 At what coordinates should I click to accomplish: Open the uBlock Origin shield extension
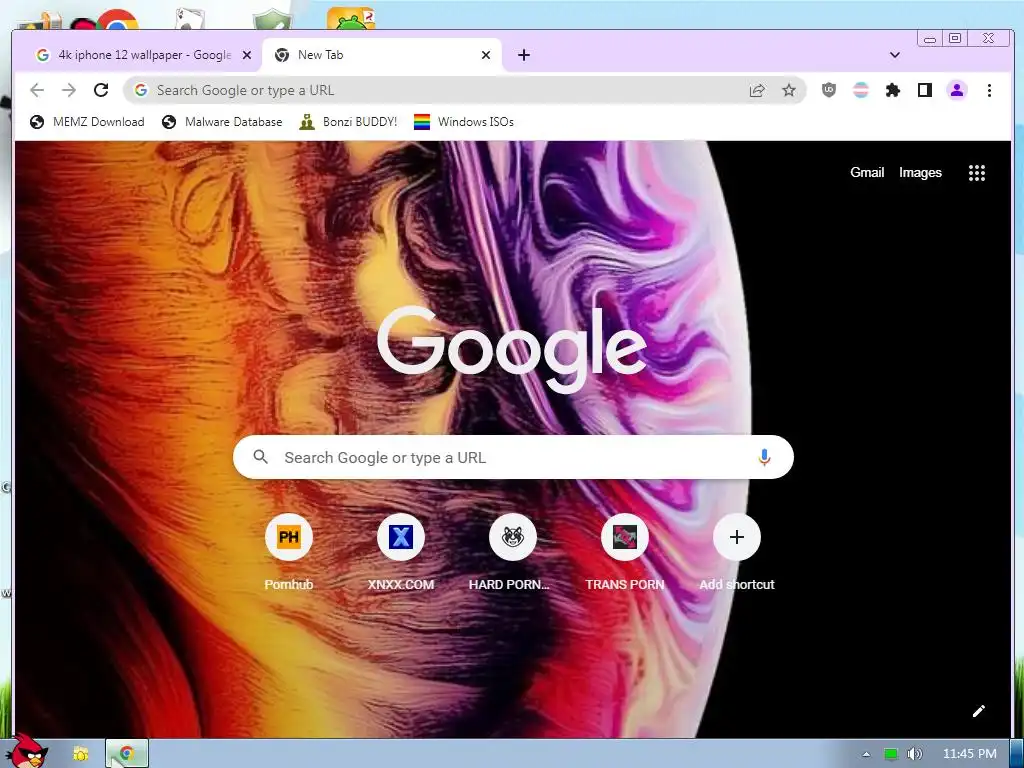(x=829, y=90)
